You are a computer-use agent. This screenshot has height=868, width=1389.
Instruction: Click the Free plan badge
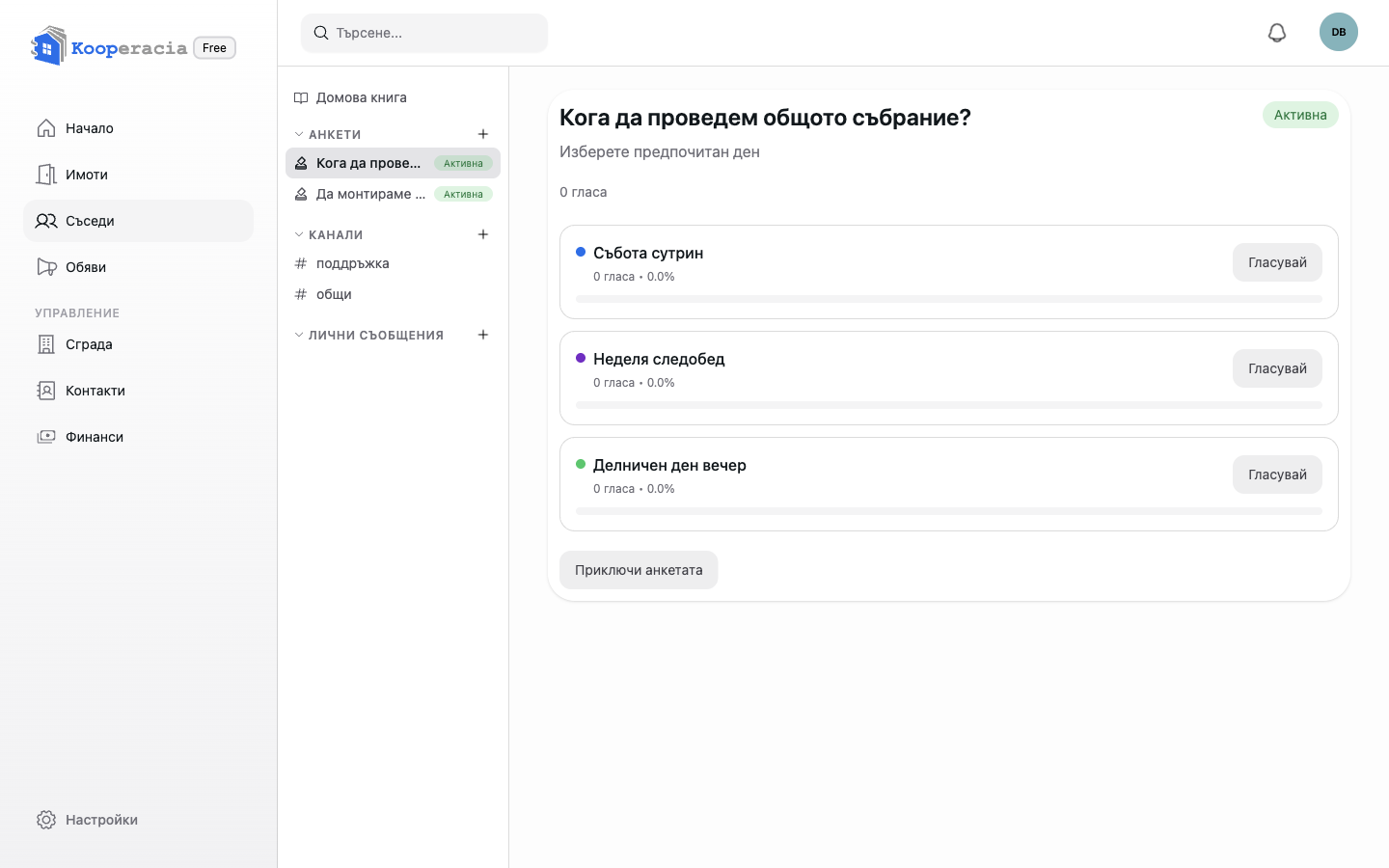214,48
